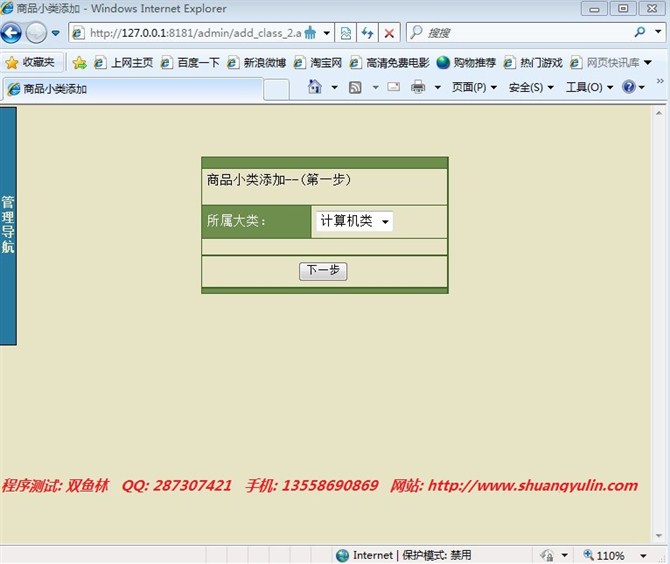Click the search box field
This screenshot has height=564, width=670.
click(519, 32)
